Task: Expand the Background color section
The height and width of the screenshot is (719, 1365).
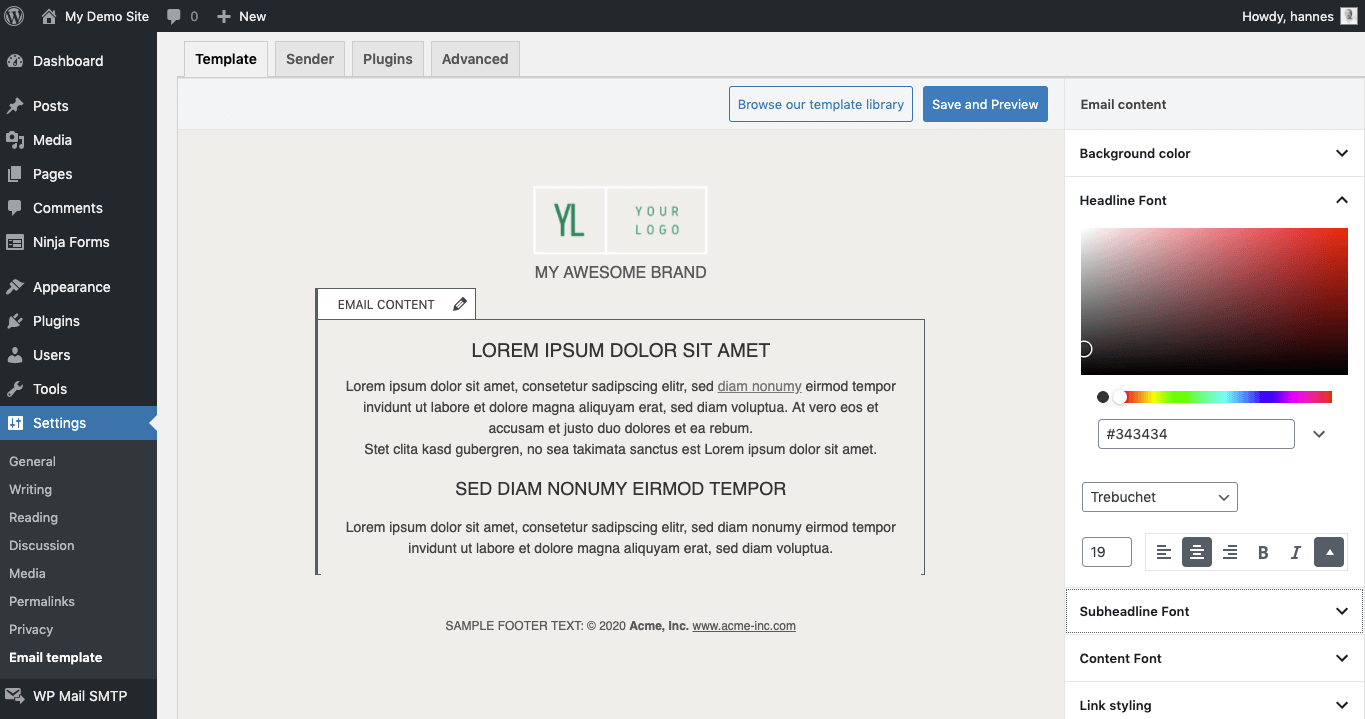Action: click(1214, 153)
